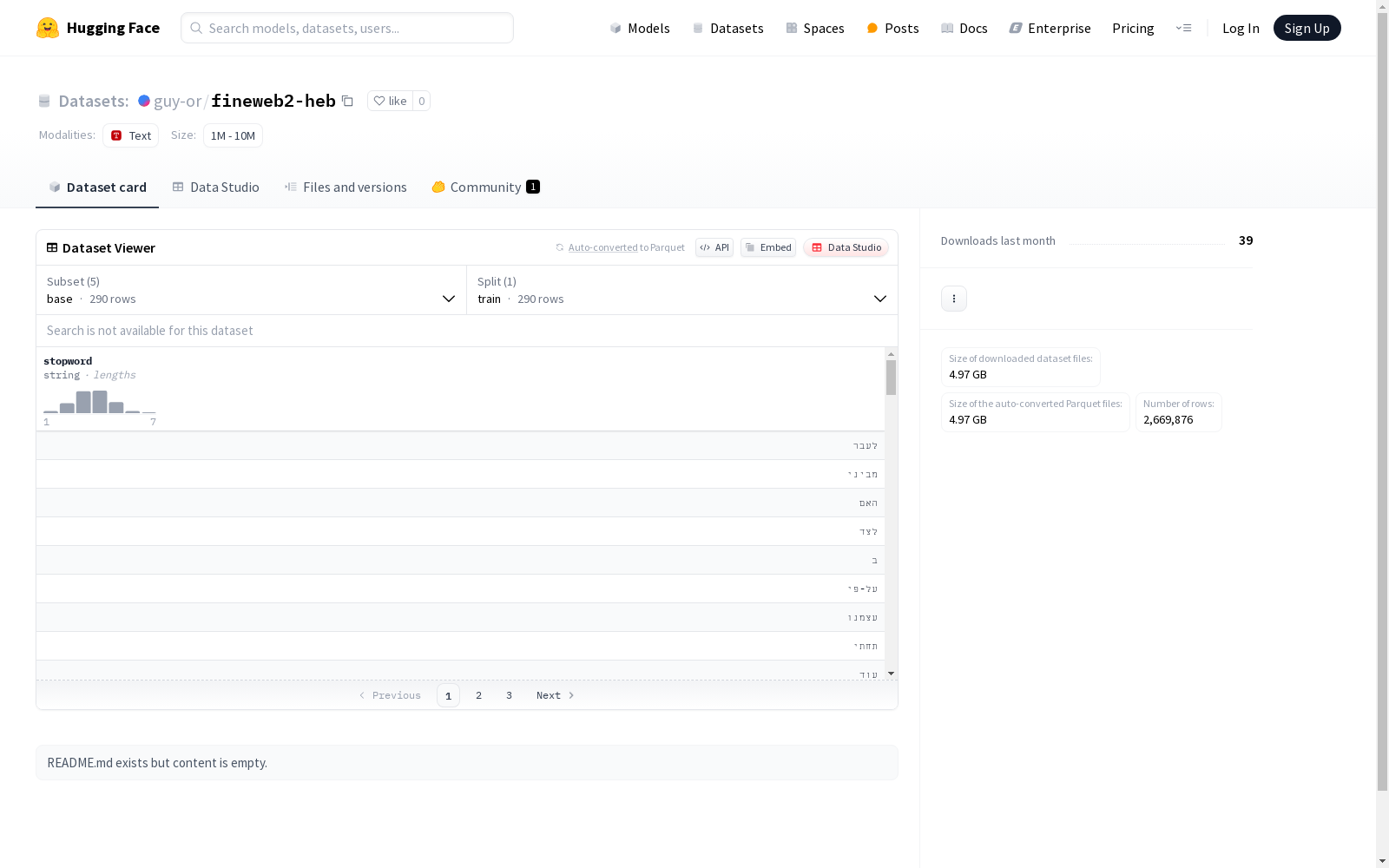Viewport: 1389px width, 868px height.
Task: Open the guy-or user profile link
Action: pyautogui.click(x=177, y=101)
